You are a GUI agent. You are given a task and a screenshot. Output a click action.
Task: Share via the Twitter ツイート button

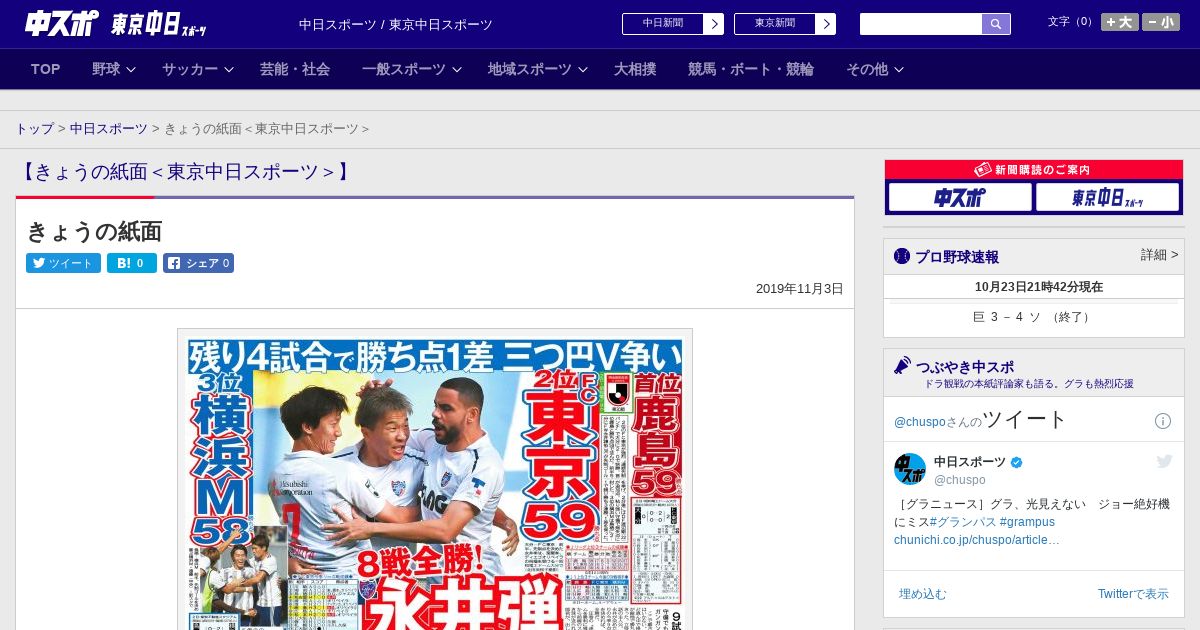tap(63, 263)
